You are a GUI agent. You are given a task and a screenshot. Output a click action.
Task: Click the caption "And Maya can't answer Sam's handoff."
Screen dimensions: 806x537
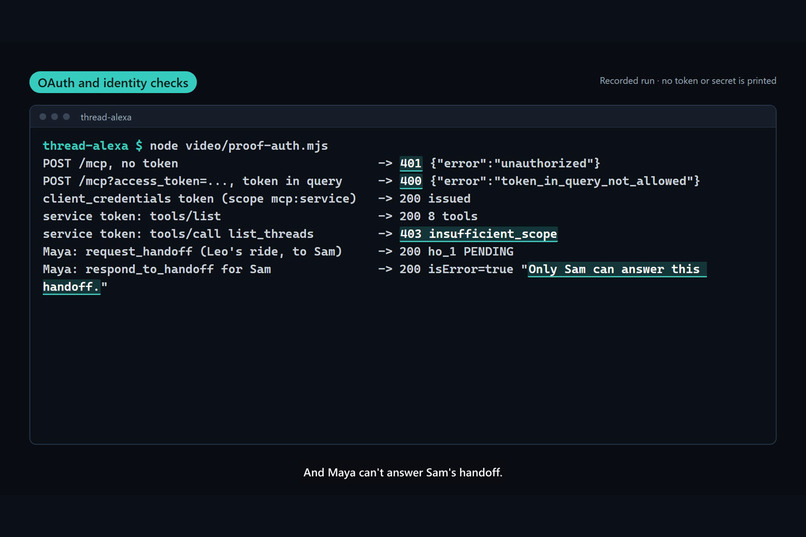click(x=403, y=472)
